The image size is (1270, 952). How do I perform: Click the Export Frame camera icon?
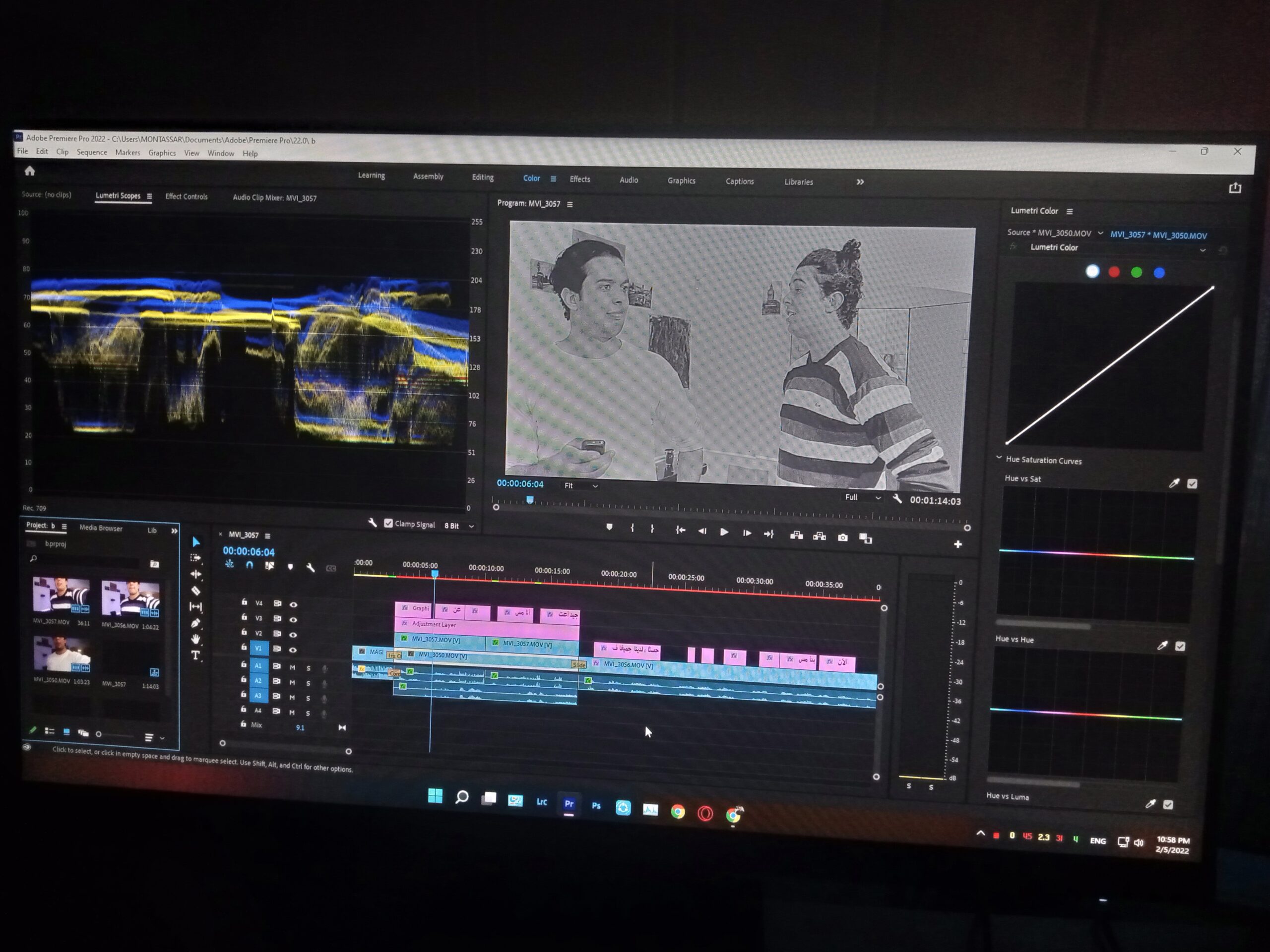842,537
